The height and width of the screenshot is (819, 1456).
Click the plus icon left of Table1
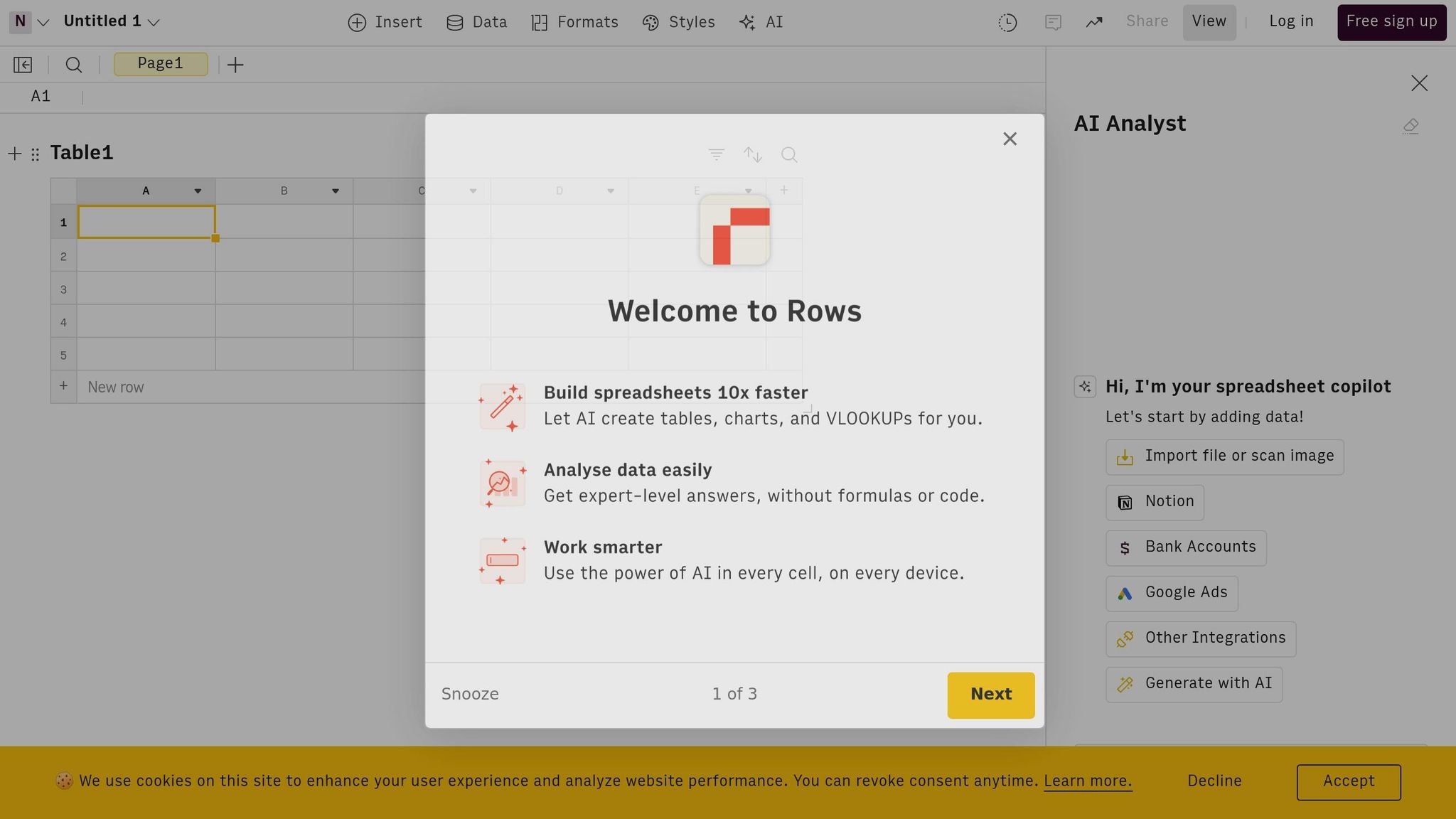pyautogui.click(x=14, y=154)
